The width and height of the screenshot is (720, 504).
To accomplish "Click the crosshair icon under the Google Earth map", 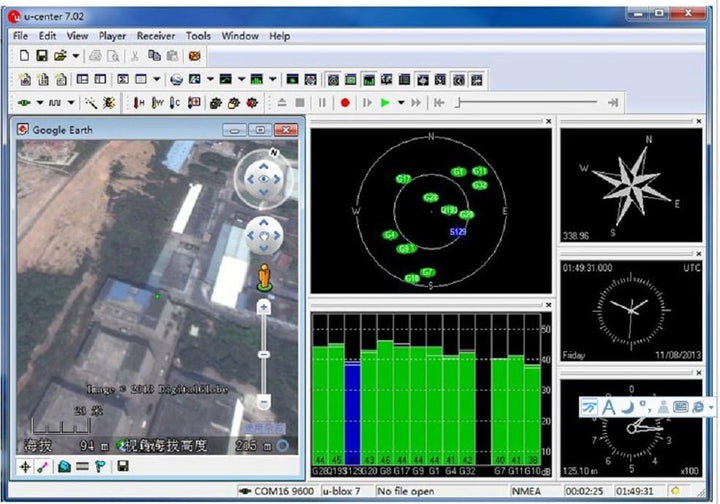I will click(25, 467).
